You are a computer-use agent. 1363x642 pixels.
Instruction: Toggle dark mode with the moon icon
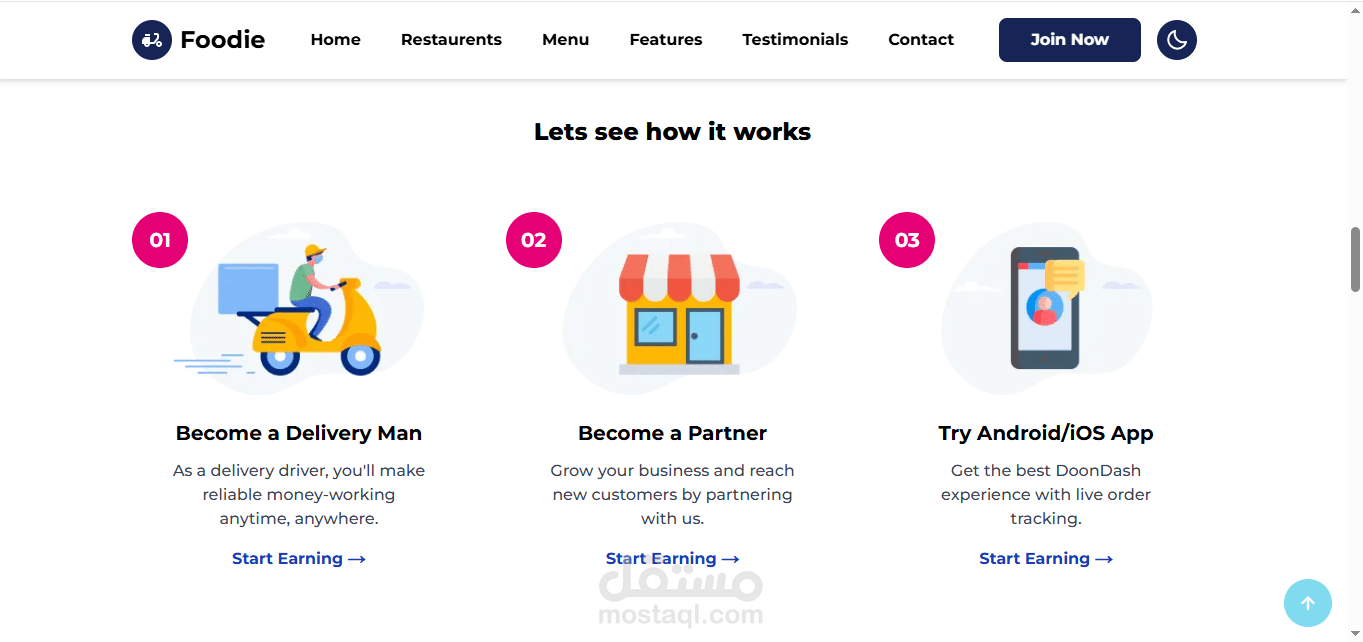(x=1176, y=40)
